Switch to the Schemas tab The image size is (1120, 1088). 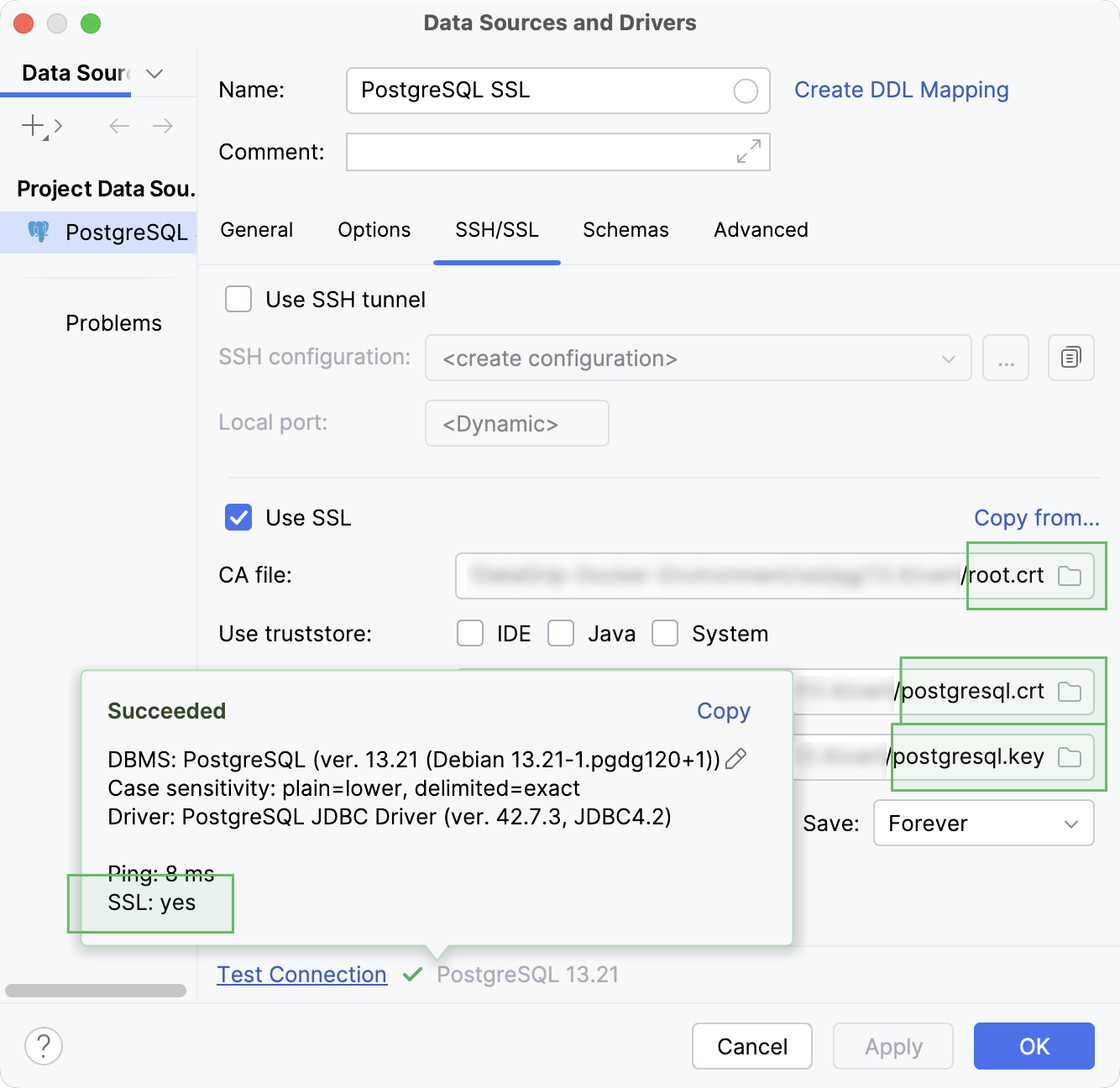pyautogui.click(x=625, y=229)
